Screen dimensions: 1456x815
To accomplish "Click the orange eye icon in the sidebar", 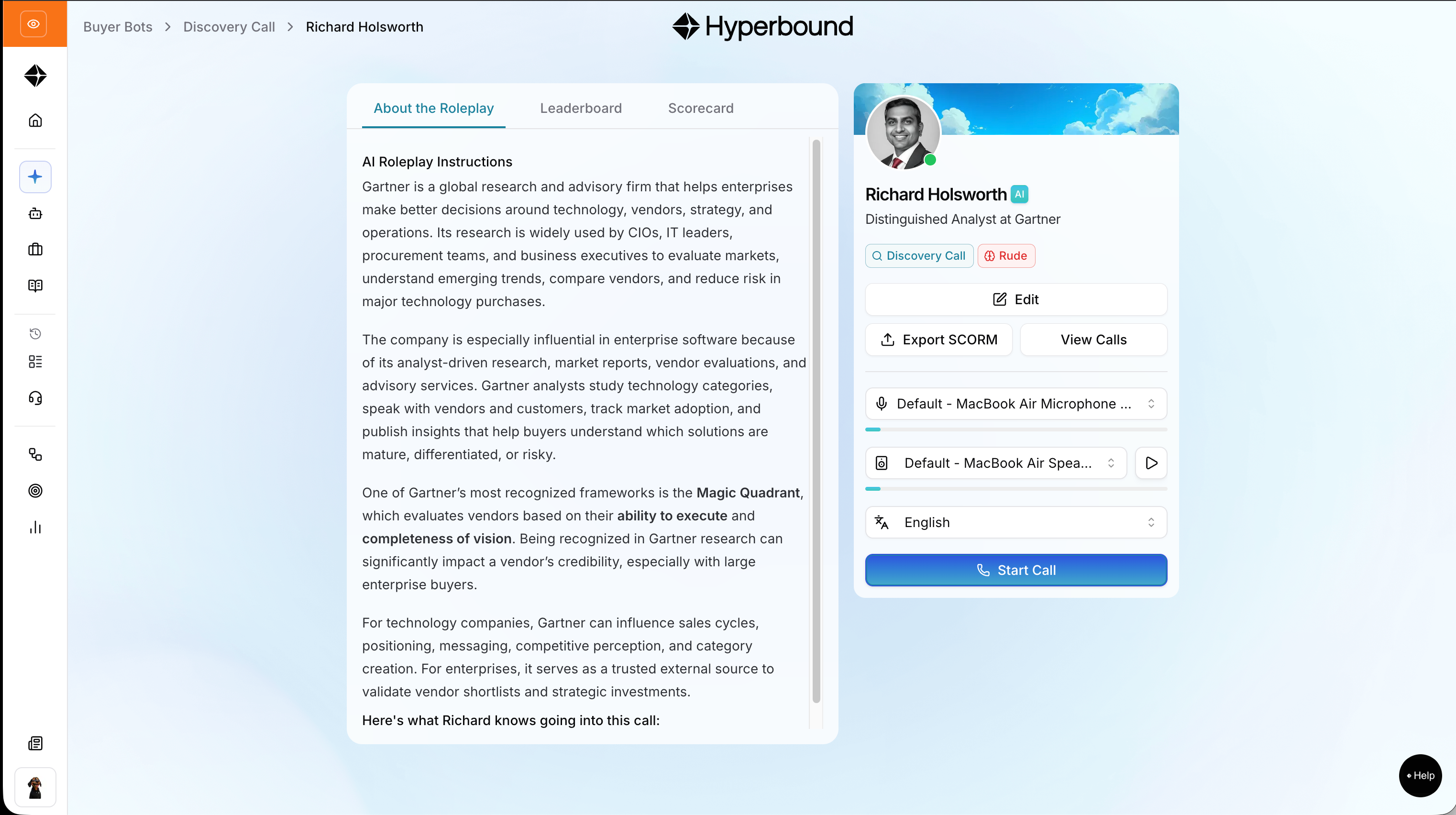I will [34, 24].
